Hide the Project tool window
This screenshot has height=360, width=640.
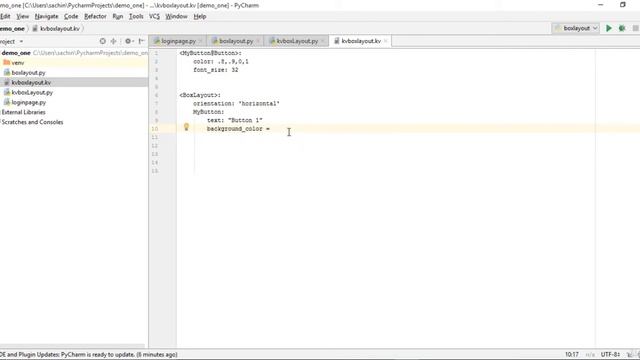[141, 41]
